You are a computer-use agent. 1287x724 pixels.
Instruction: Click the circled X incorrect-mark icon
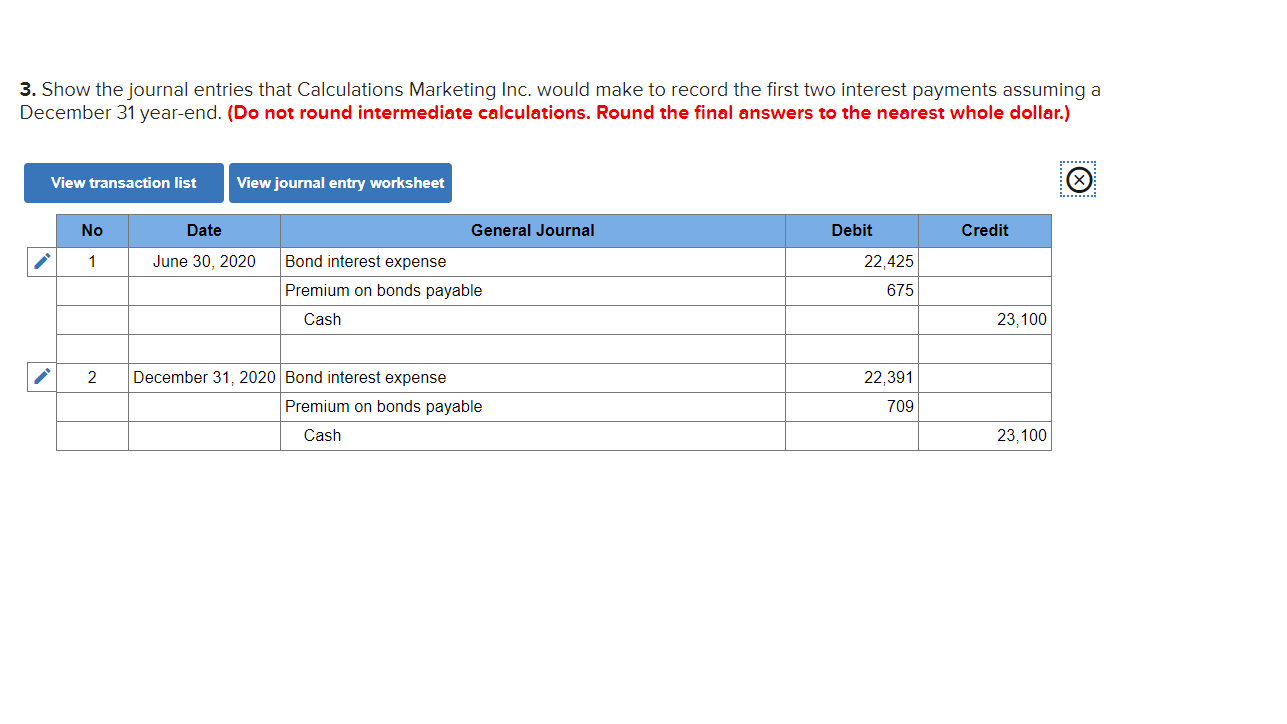(x=1078, y=180)
